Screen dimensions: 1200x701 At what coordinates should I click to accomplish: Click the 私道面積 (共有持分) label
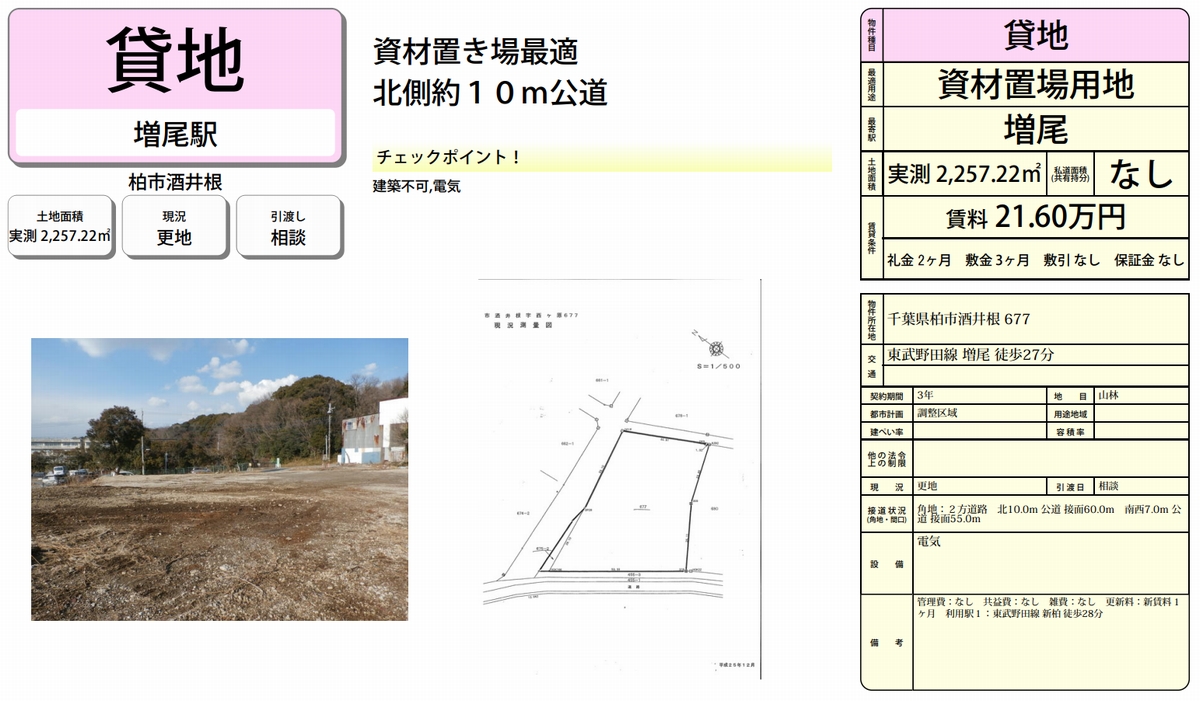pos(1071,175)
